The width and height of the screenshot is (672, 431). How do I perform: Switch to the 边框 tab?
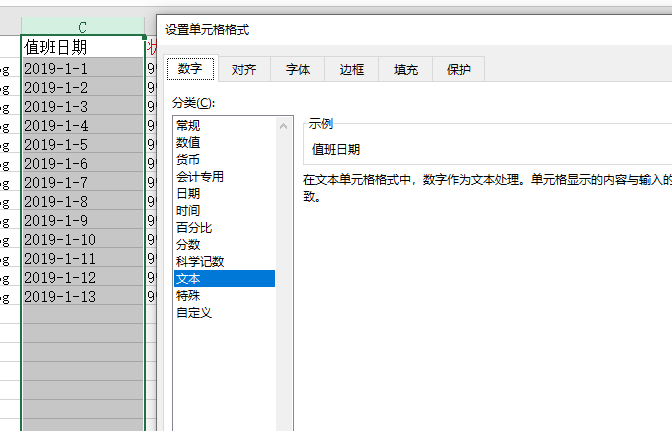[352, 69]
